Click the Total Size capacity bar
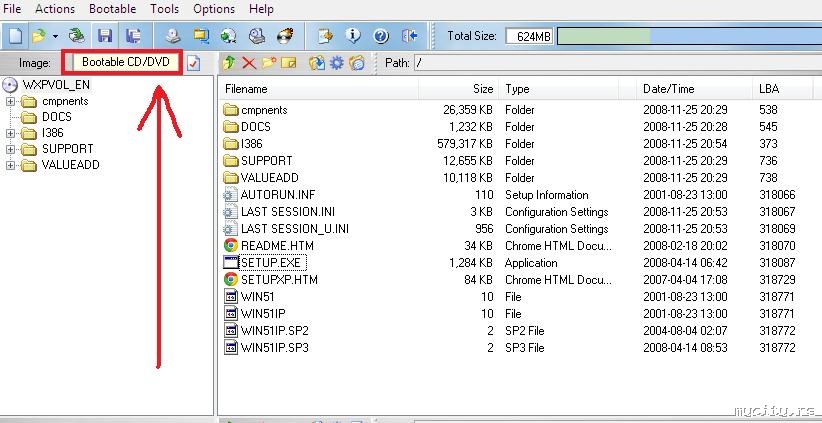 tap(689, 36)
